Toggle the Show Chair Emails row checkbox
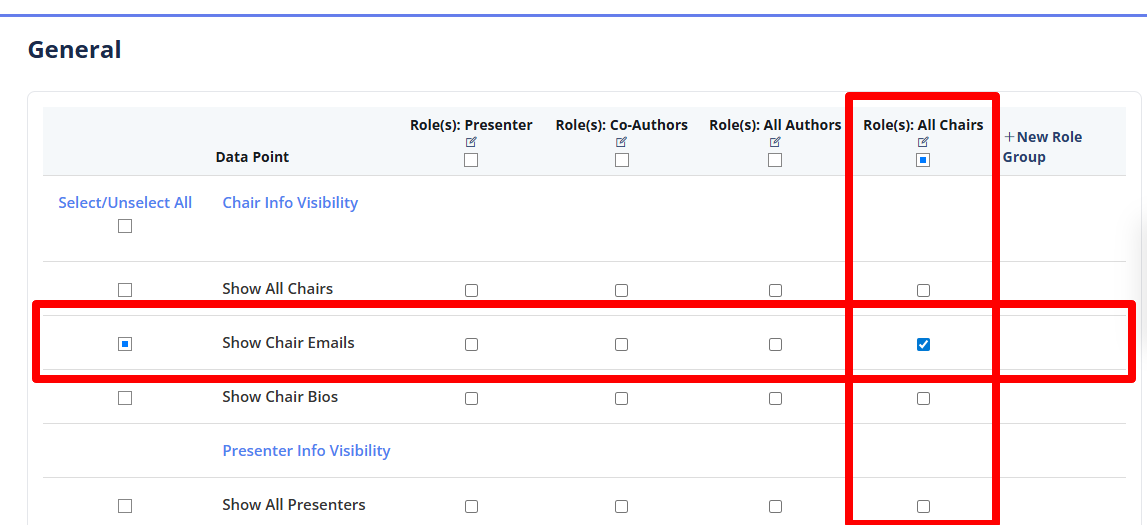 tap(125, 344)
